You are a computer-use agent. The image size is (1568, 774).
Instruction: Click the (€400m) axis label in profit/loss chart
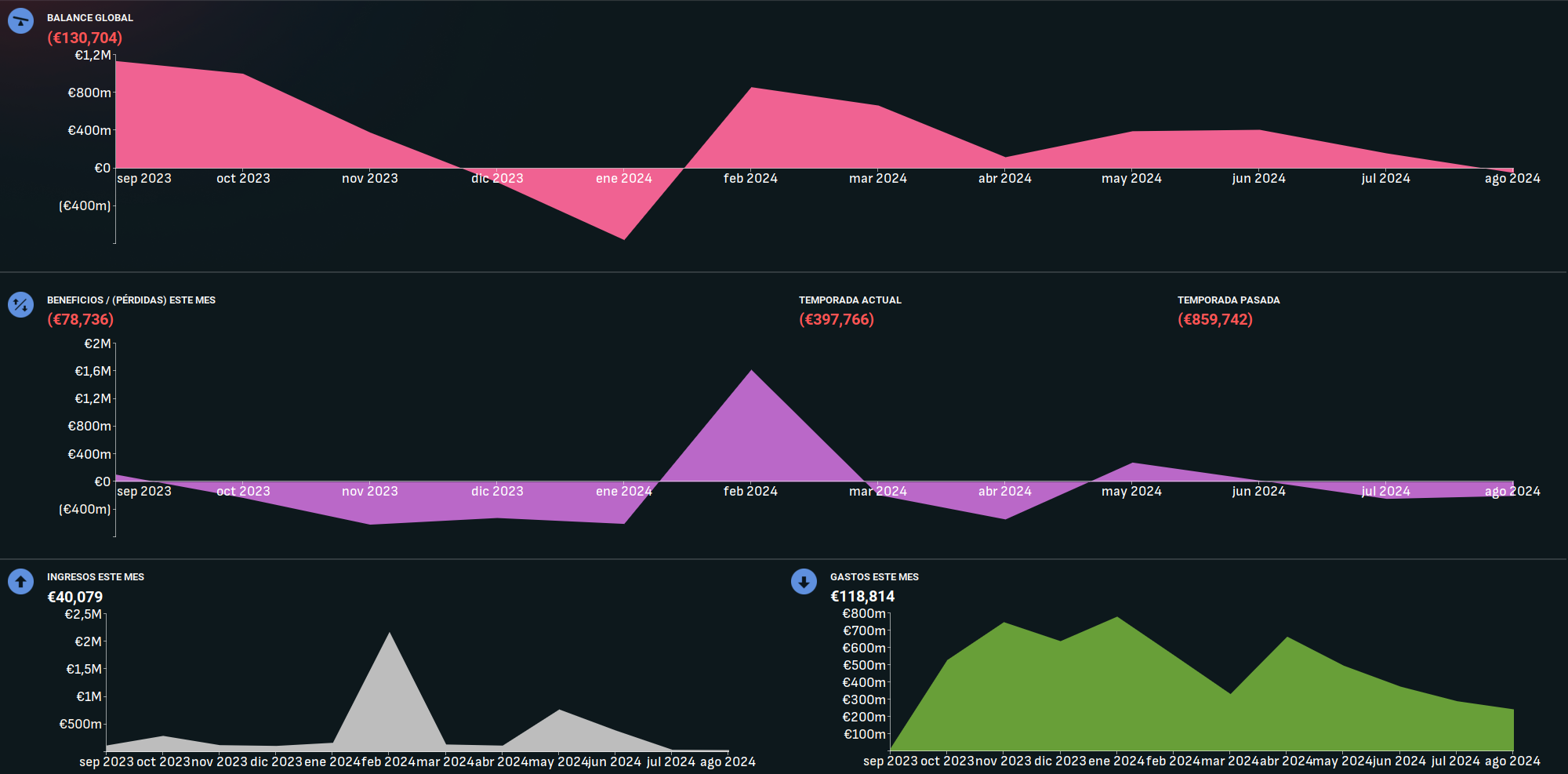[x=85, y=509]
